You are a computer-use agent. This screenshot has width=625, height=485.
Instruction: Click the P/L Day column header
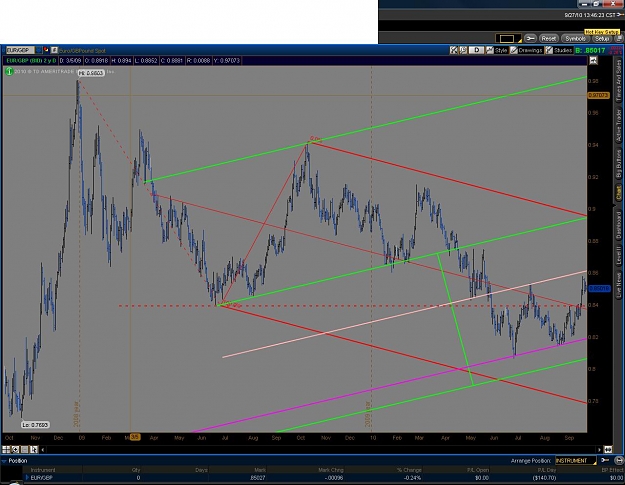(x=547, y=470)
